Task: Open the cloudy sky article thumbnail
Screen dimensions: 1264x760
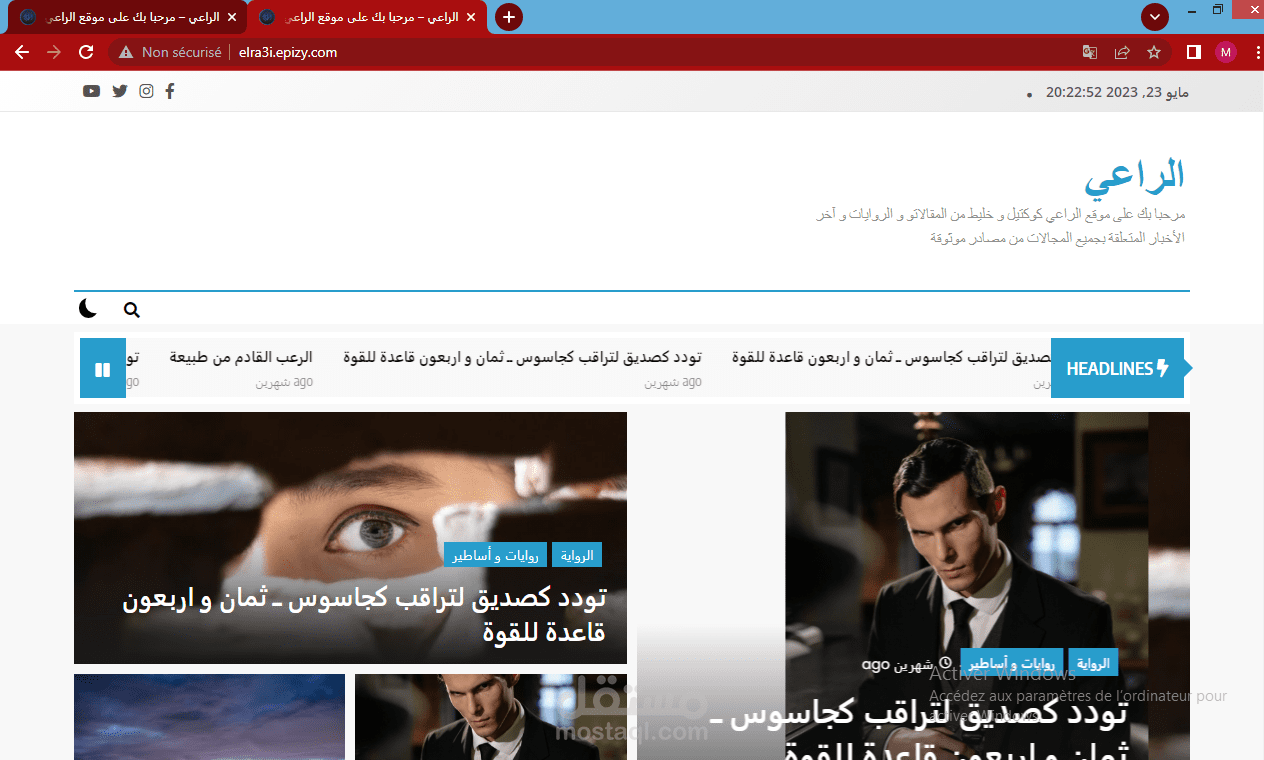Action: (209, 717)
